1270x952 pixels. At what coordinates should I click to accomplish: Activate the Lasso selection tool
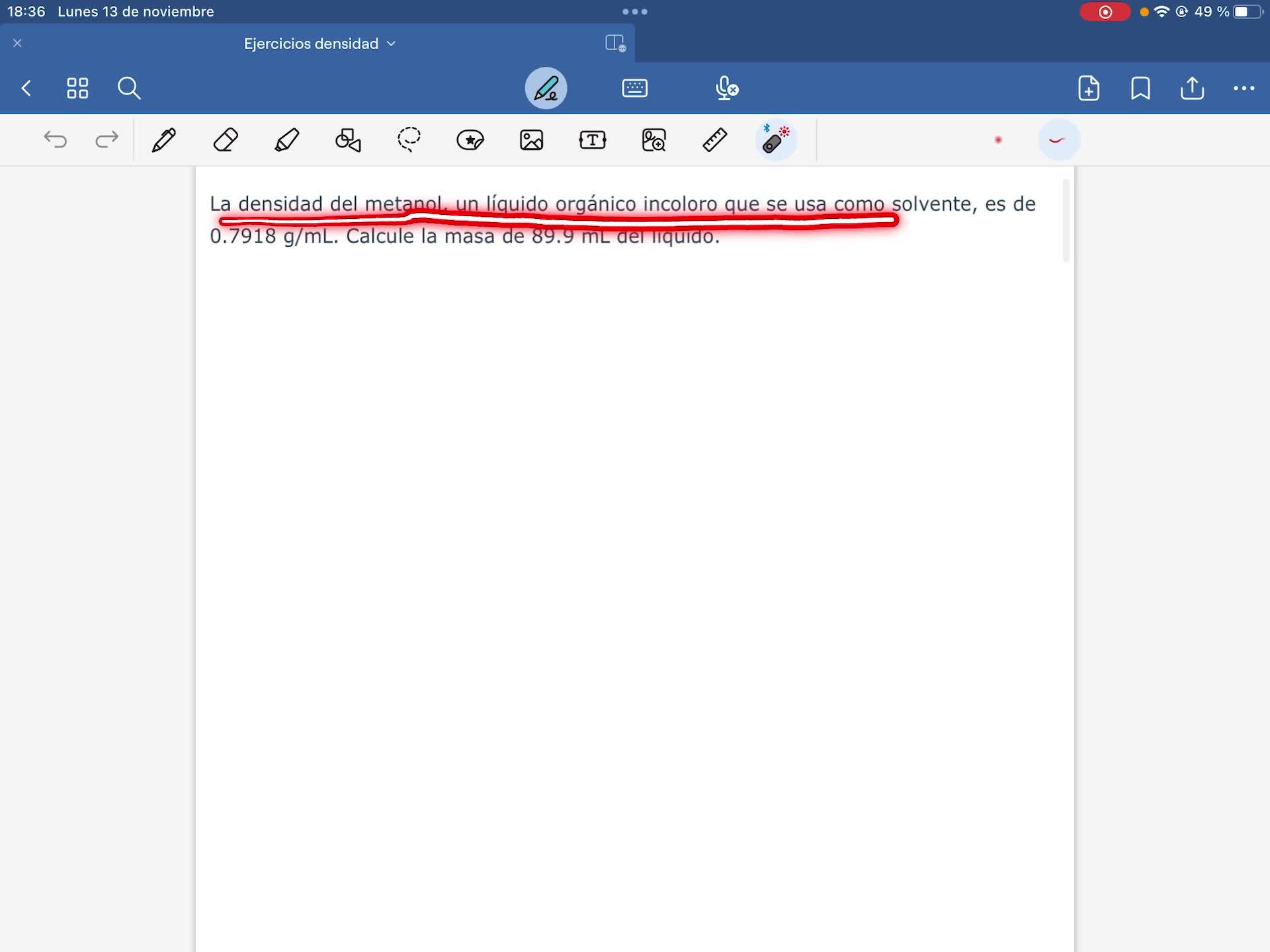click(x=409, y=139)
